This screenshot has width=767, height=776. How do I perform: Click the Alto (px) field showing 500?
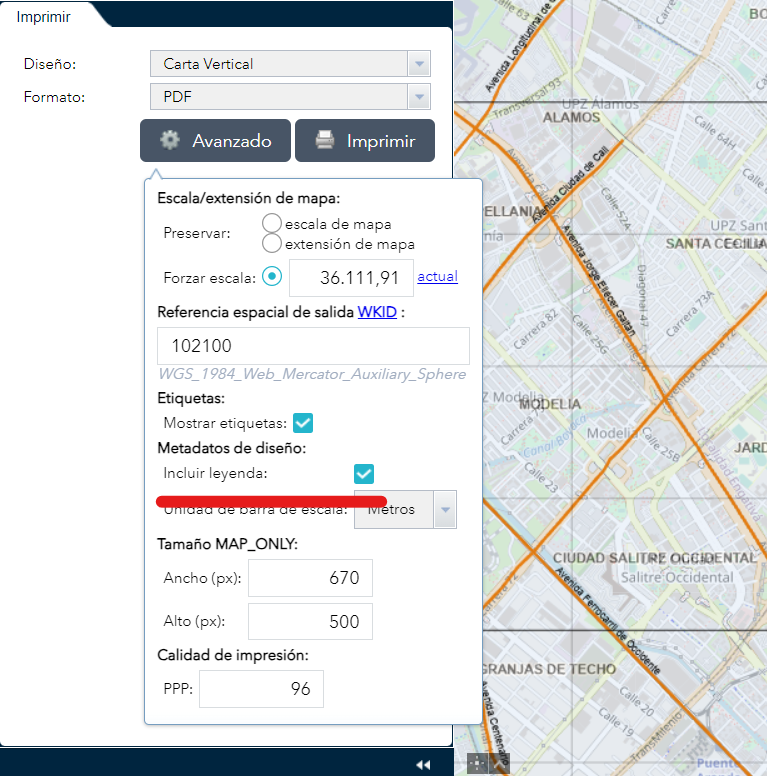pyautogui.click(x=310, y=622)
